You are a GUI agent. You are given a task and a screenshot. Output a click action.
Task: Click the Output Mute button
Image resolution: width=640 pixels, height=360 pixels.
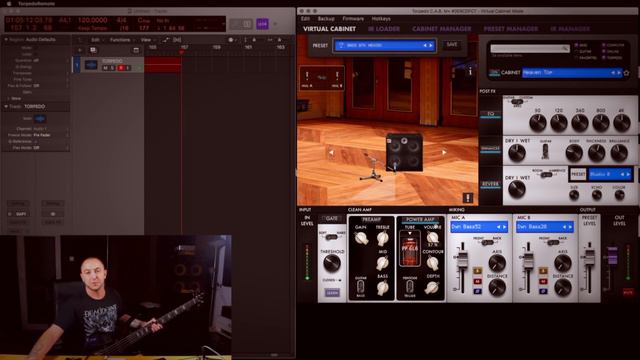(x=628, y=292)
